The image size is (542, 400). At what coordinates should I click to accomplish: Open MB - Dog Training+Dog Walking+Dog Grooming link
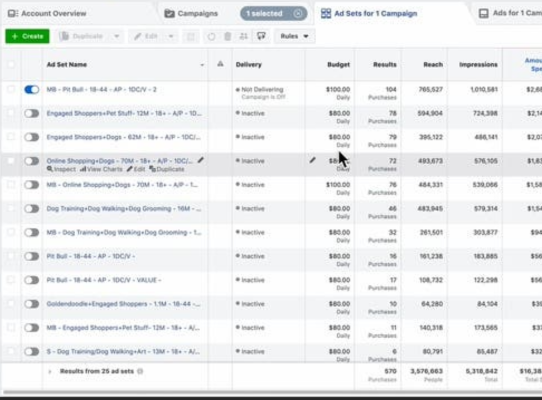coord(124,232)
